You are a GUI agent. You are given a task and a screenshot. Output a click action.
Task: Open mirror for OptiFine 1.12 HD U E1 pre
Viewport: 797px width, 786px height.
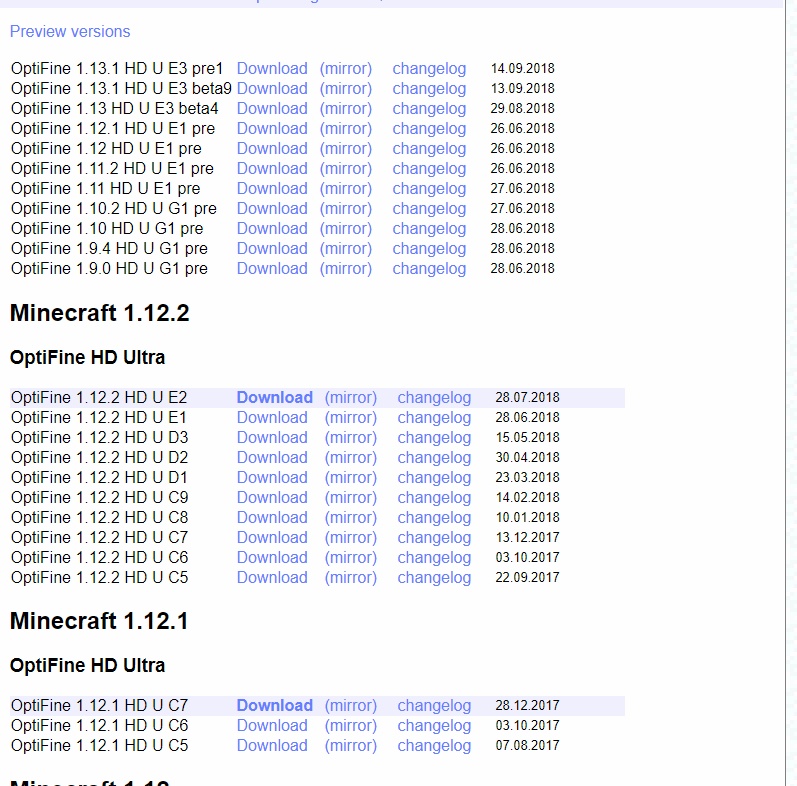[x=346, y=148]
